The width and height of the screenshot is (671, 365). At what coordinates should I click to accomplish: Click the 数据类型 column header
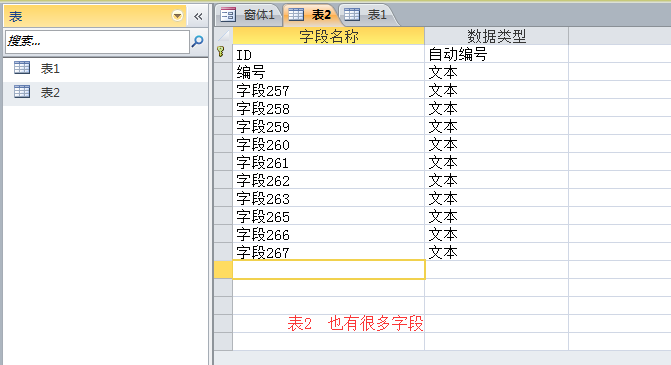[496, 36]
